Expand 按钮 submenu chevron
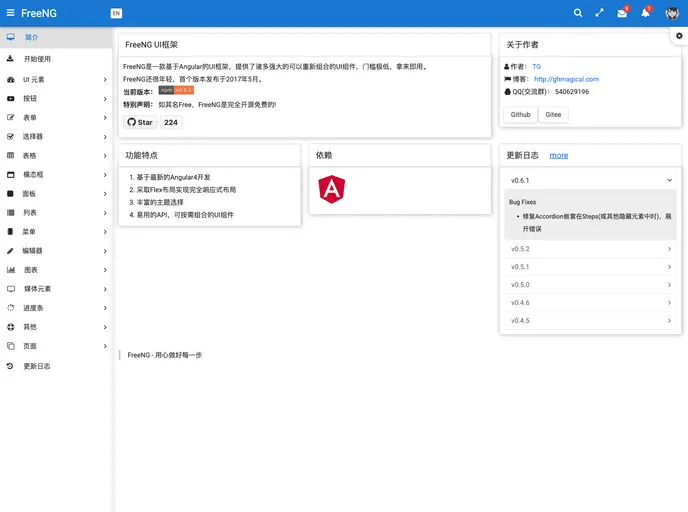688x512 pixels. [105, 99]
